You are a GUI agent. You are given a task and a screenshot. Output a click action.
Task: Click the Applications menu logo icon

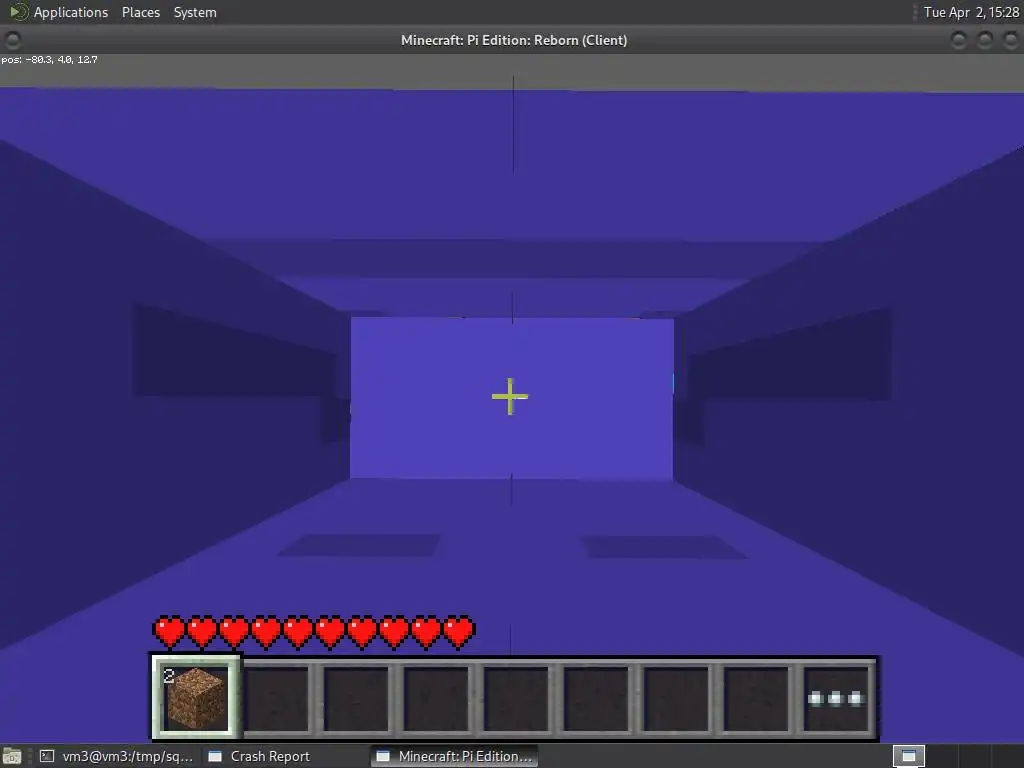coord(18,12)
